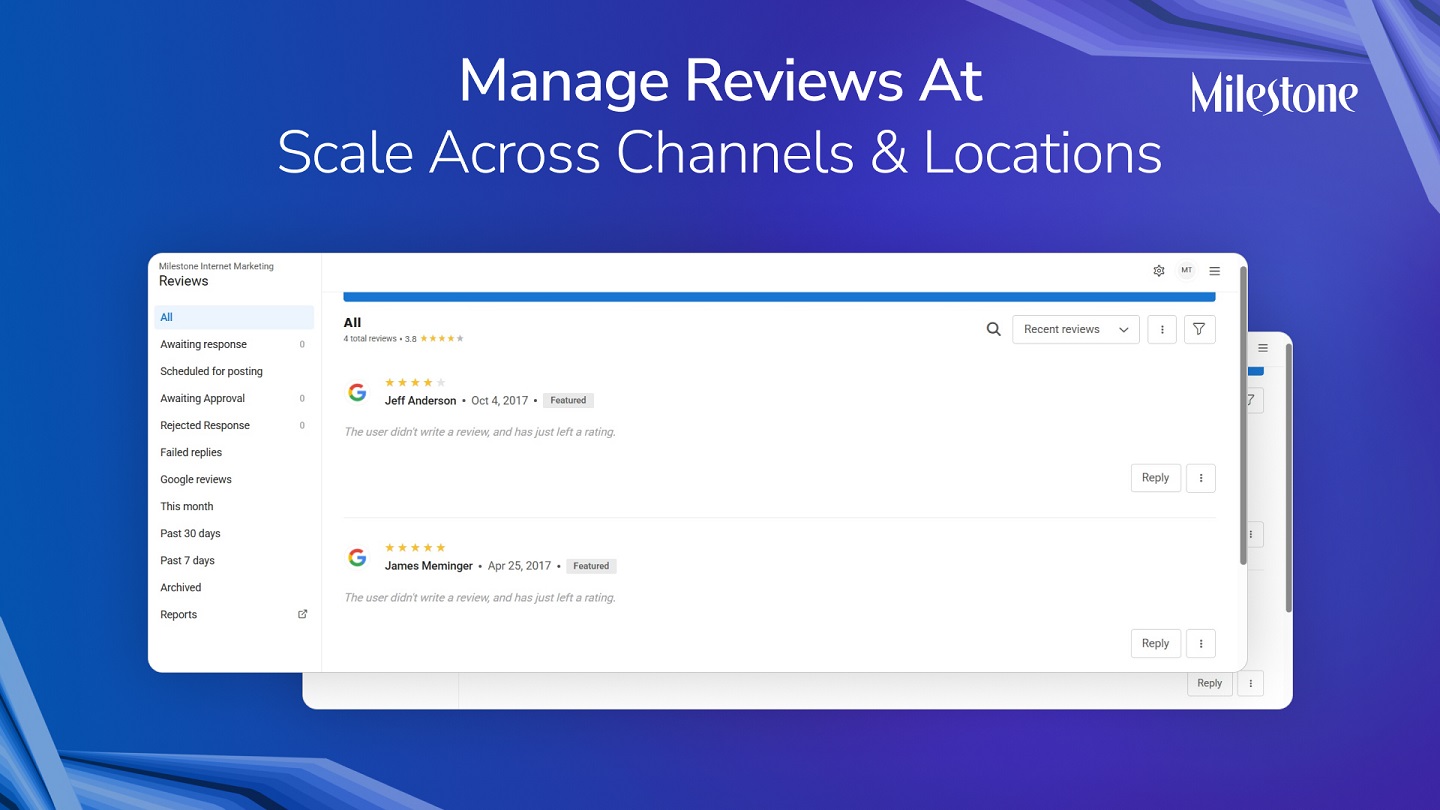Show Rejected Response reviews
This screenshot has height=810, width=1440.
234,425
